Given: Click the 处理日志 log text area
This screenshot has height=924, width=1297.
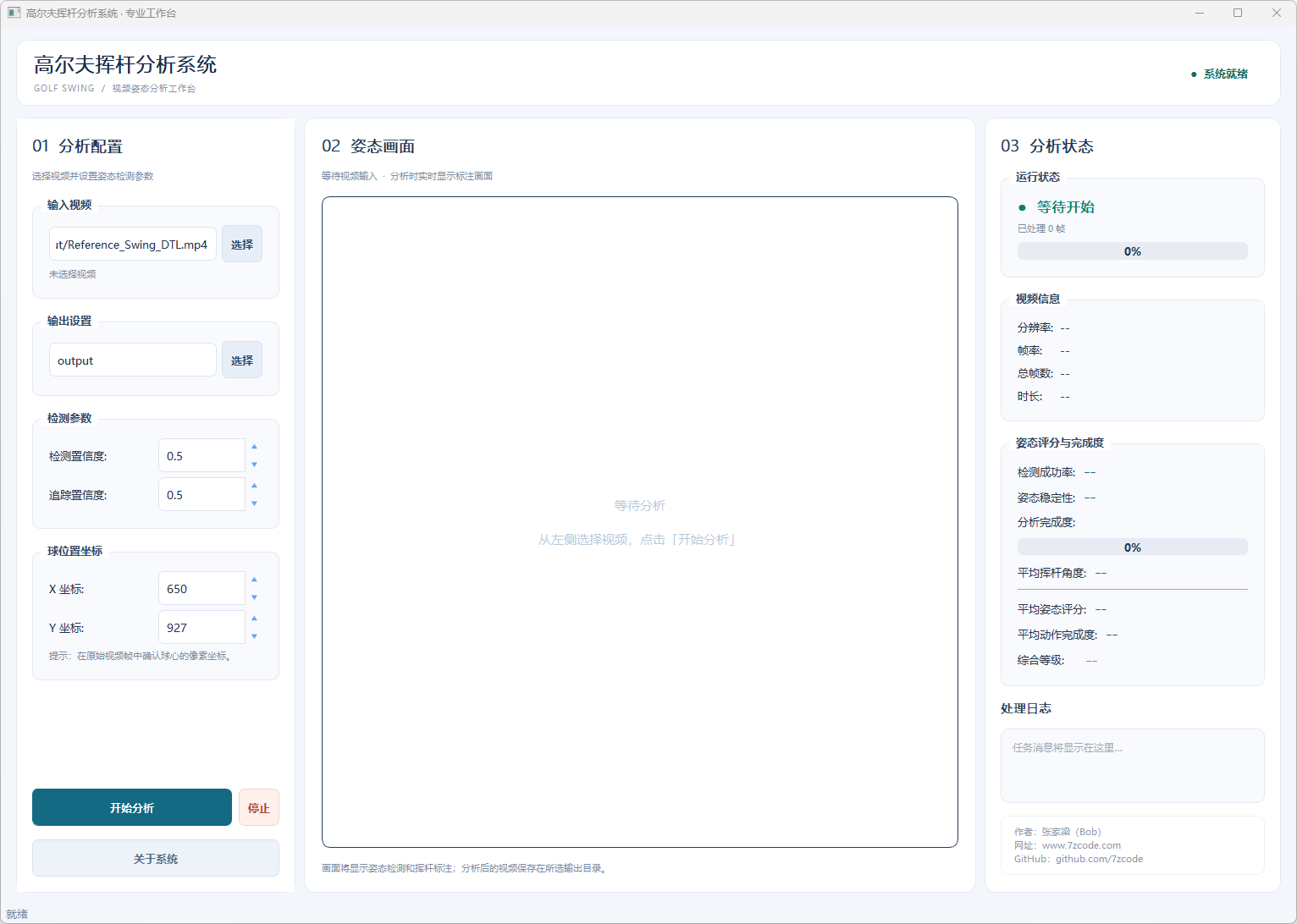Looking at the screenshot, I should pos(1133,766).
